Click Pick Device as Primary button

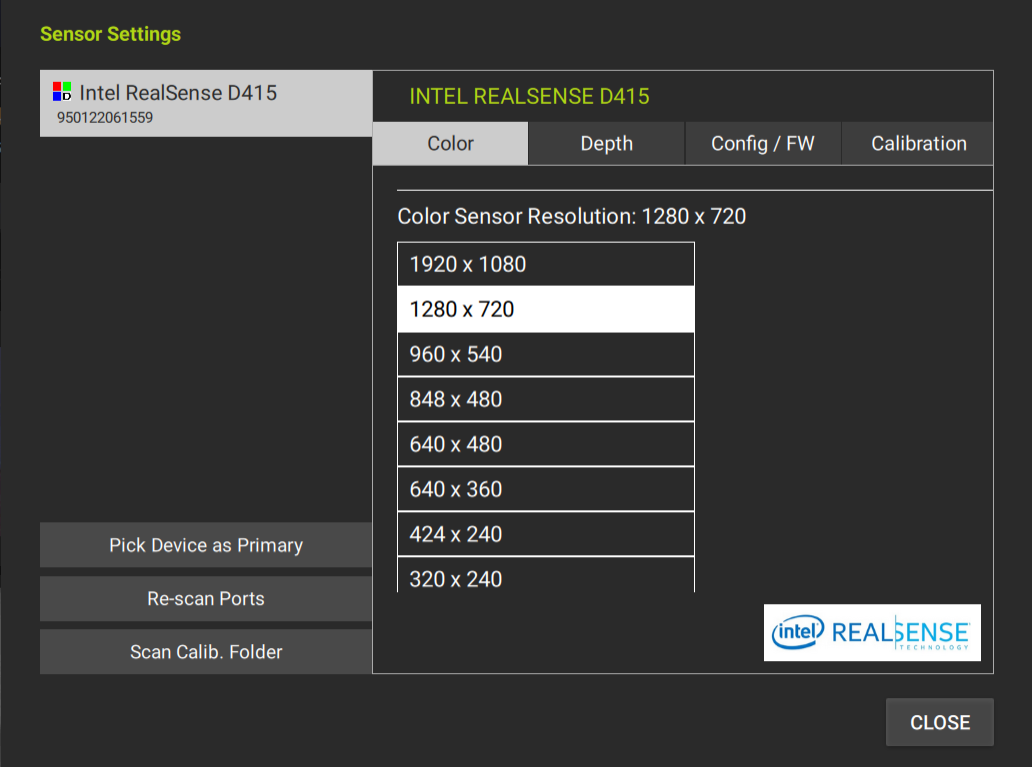[x=206, y=545]
